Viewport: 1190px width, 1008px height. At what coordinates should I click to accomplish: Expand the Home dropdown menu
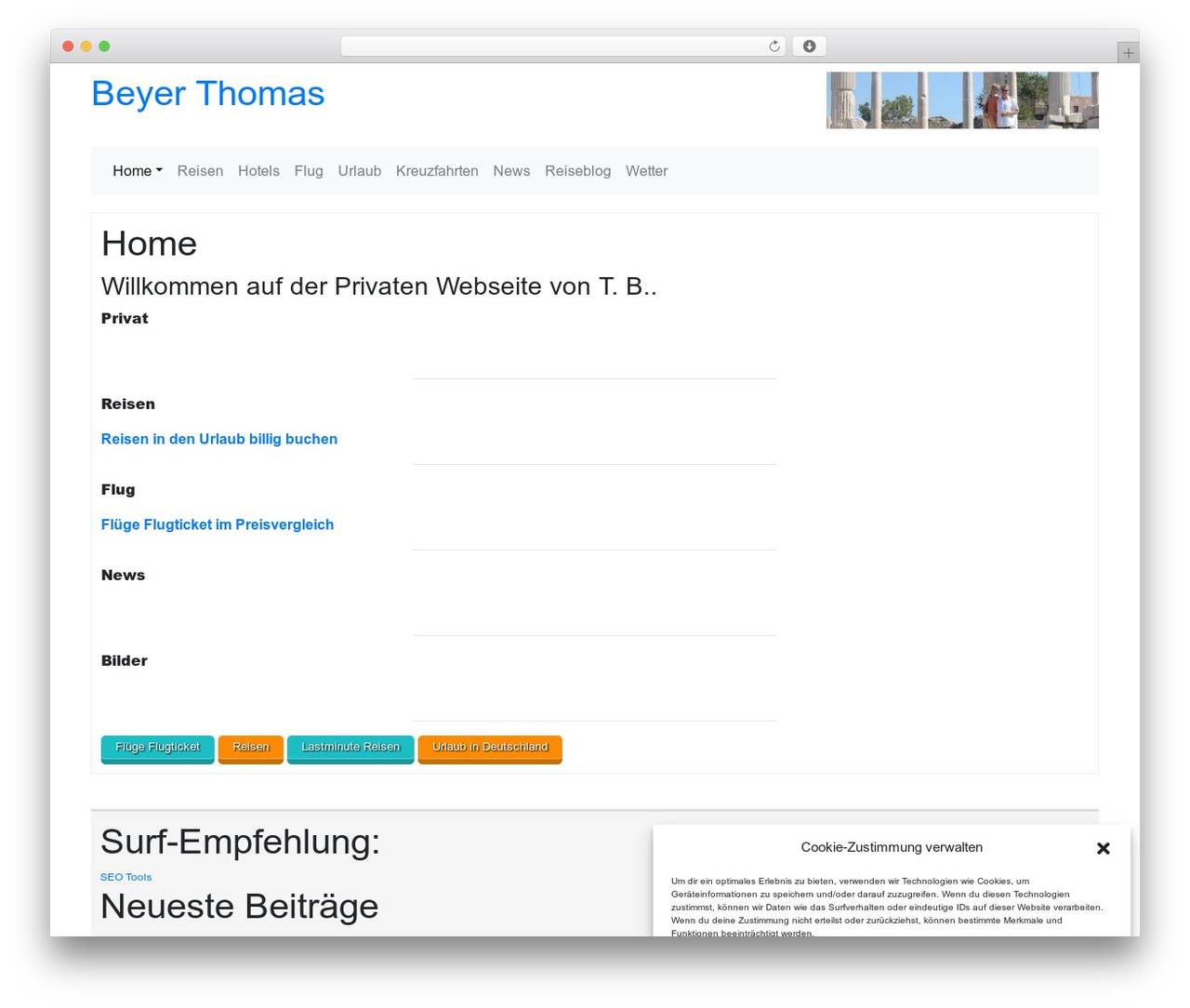138,171
